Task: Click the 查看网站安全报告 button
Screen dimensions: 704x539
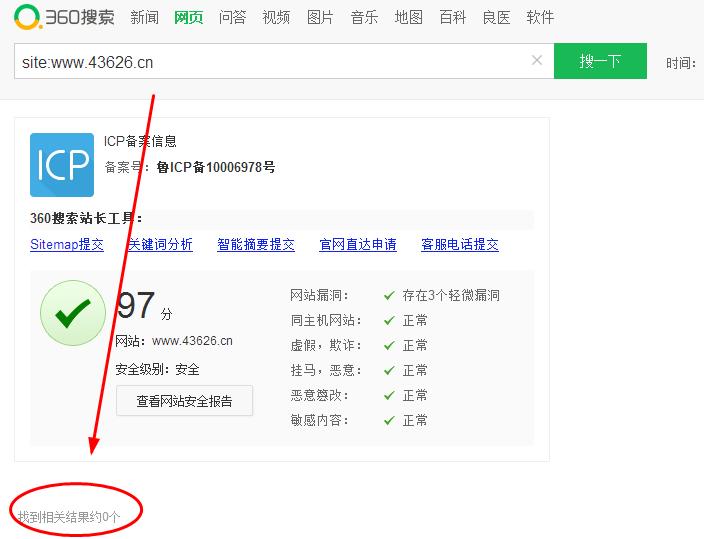Action: click(185, 400)
